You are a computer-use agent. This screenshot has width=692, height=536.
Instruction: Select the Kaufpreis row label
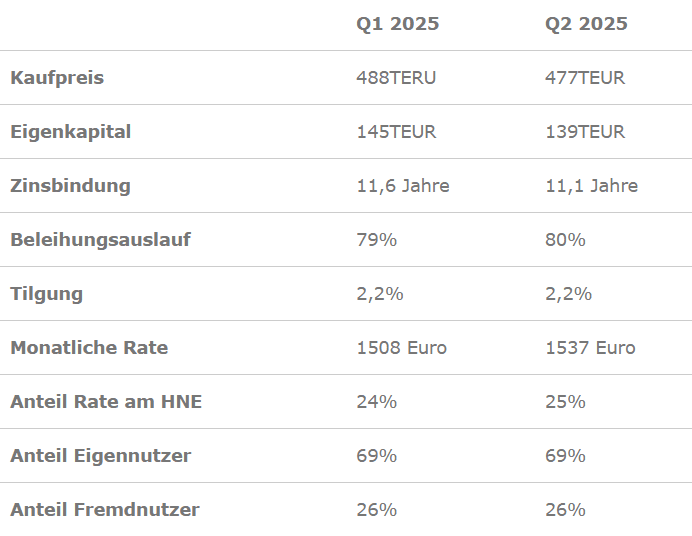57,78
